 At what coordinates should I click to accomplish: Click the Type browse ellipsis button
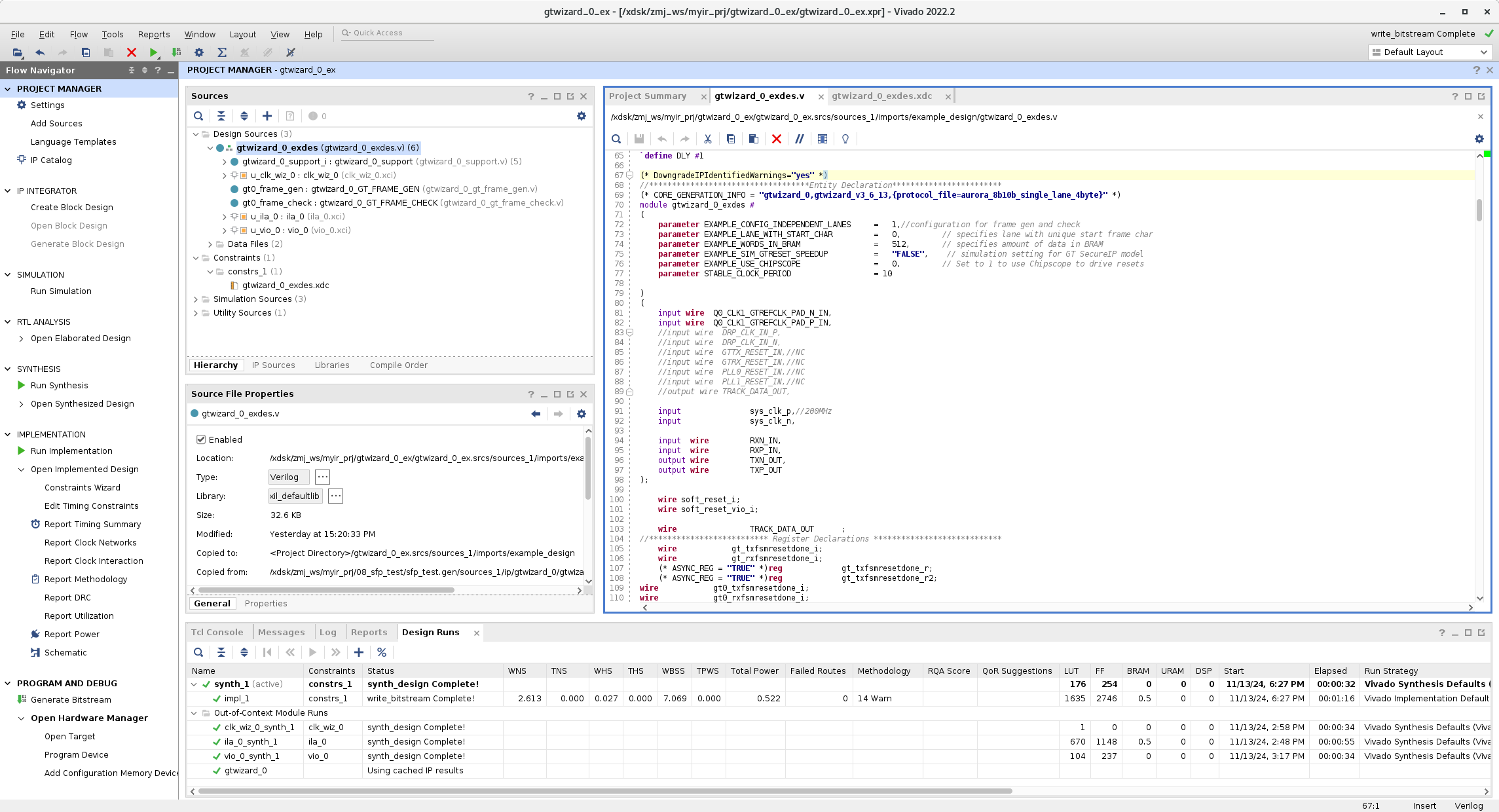click(x=323, y=477)
